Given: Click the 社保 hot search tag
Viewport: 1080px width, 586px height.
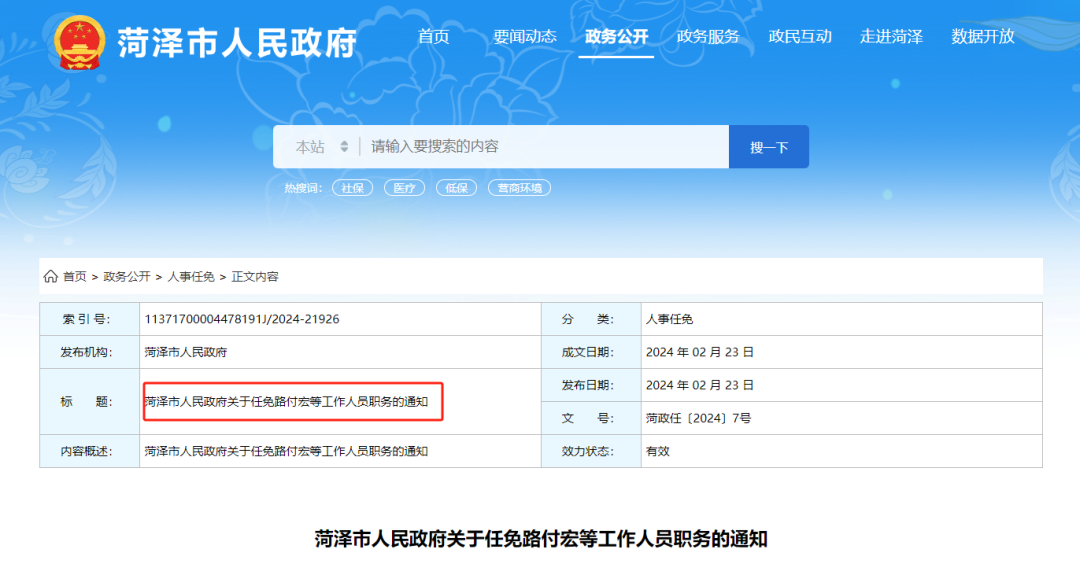Looking at the screenshot, I should coord(354,187).
